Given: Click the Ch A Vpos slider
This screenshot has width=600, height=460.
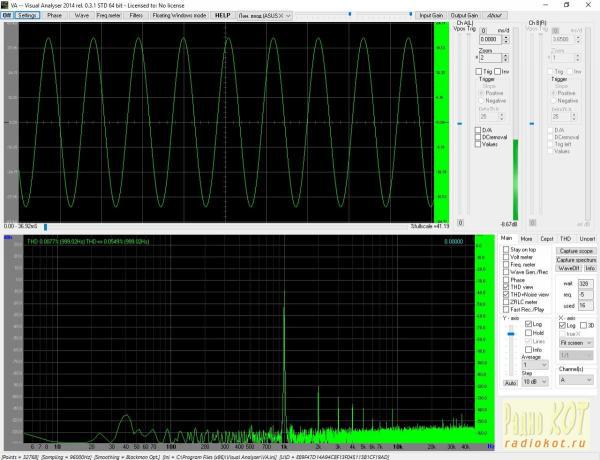Looking at the screenshot, I should pos(460,124).
